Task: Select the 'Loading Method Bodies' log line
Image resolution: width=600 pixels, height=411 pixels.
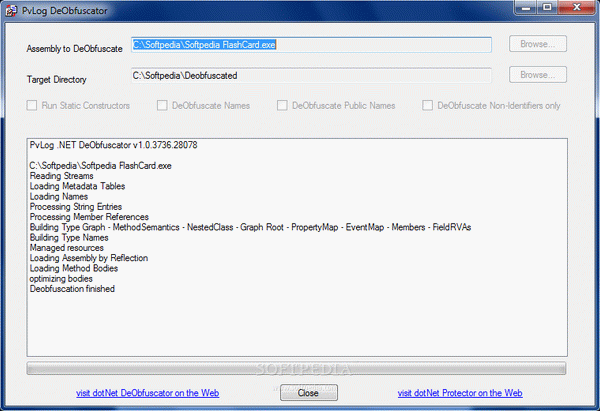Action: tap(74, 268)
